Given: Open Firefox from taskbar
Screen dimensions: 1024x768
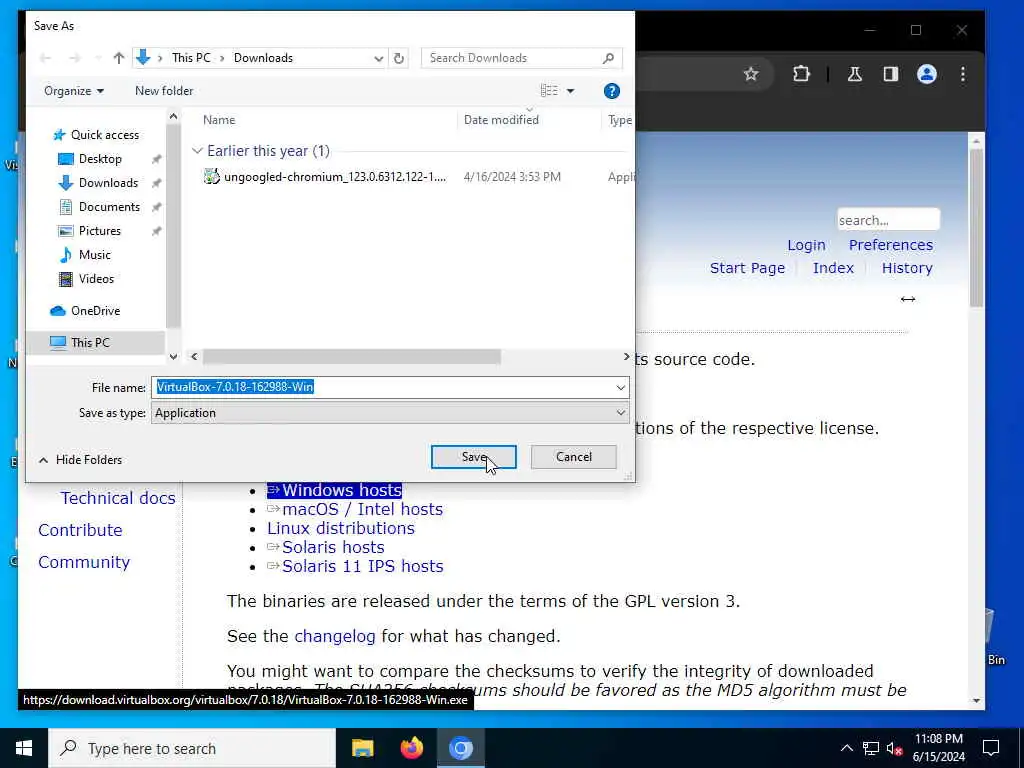Looking at the screenshot, I should pos(411,748).
